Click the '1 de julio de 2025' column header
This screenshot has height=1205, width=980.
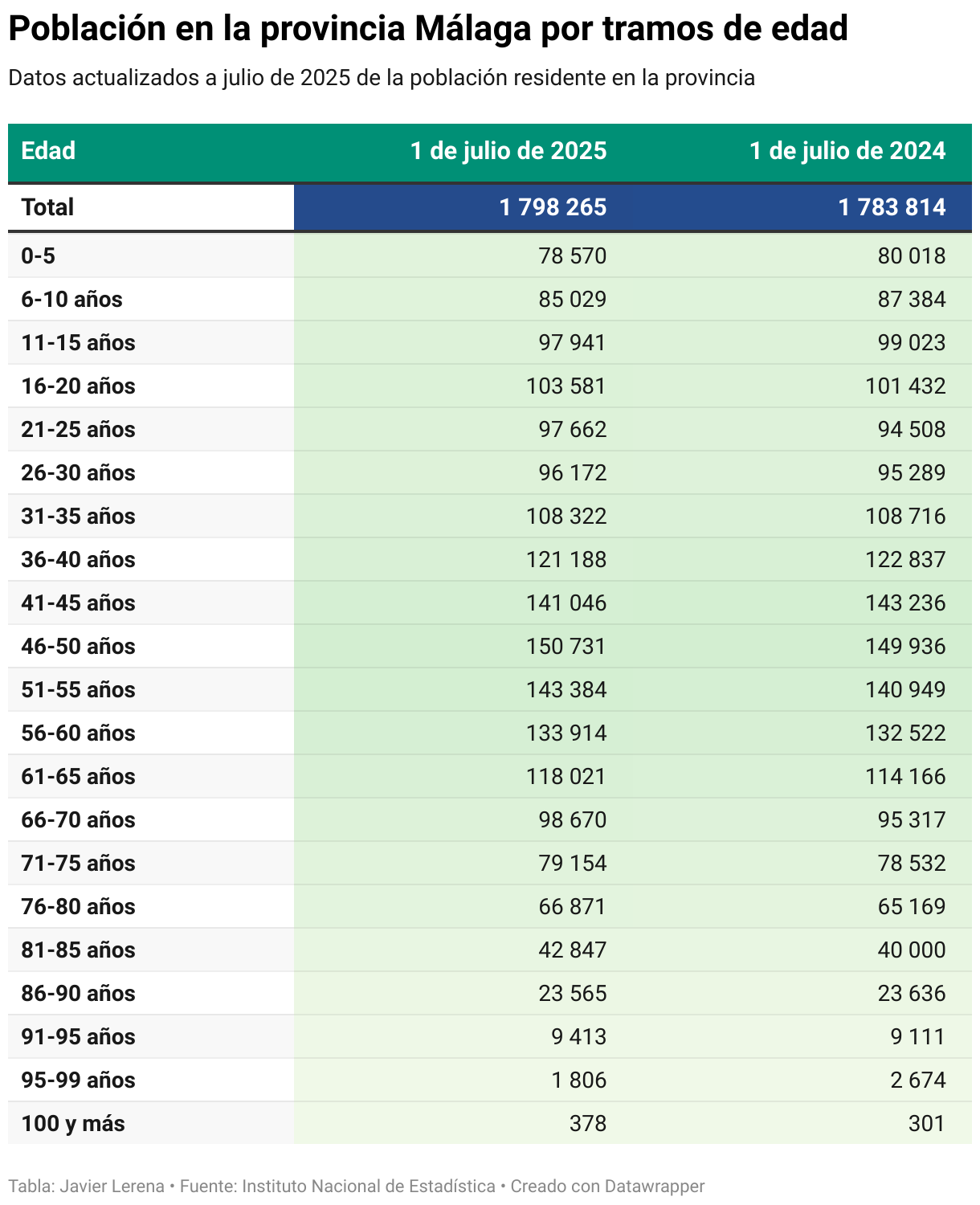click(509, 151)
